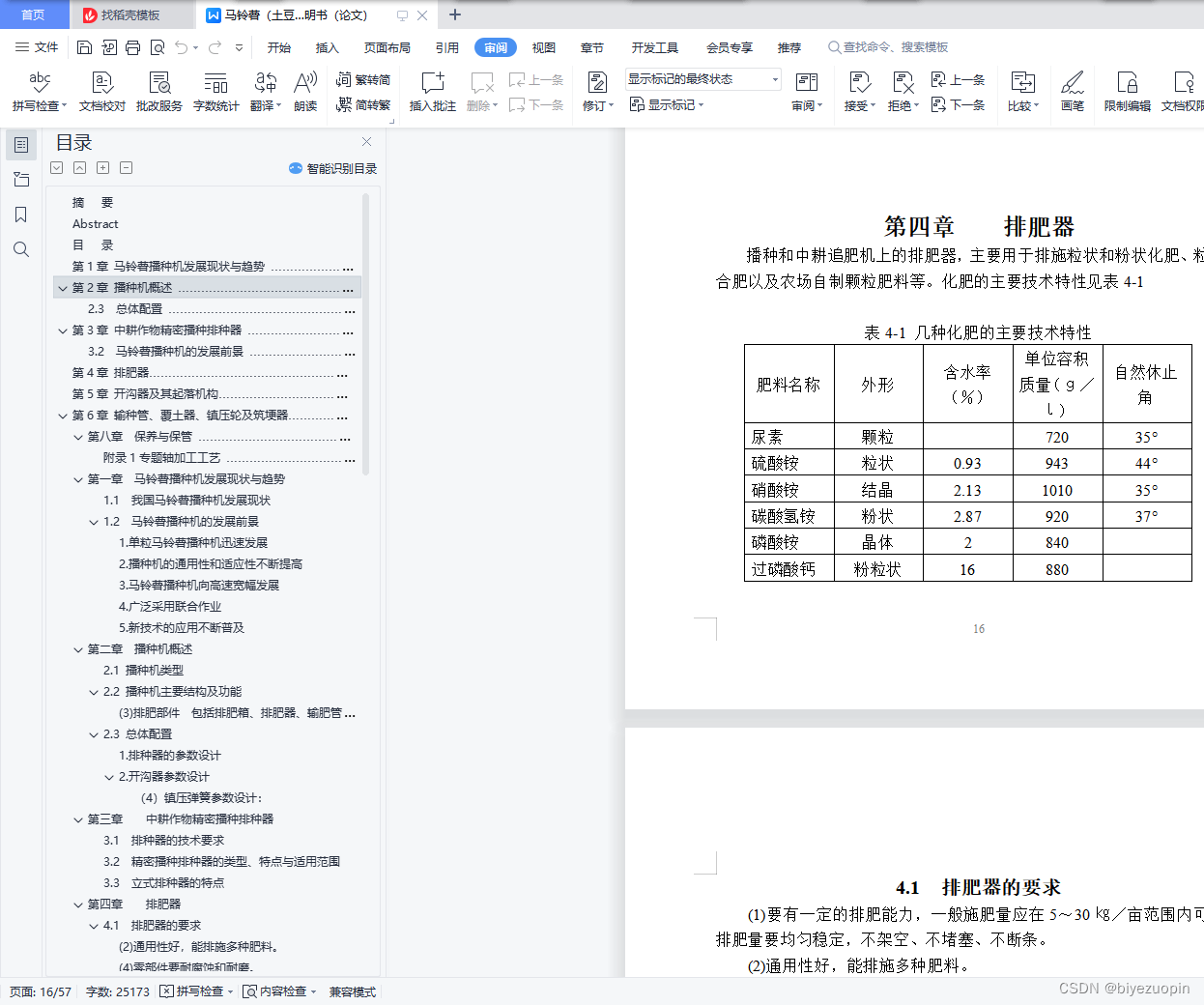This screenshot has height=1005, width=1204.
Task: Open the chapters panel icon in sidebar
Action: 21,180
